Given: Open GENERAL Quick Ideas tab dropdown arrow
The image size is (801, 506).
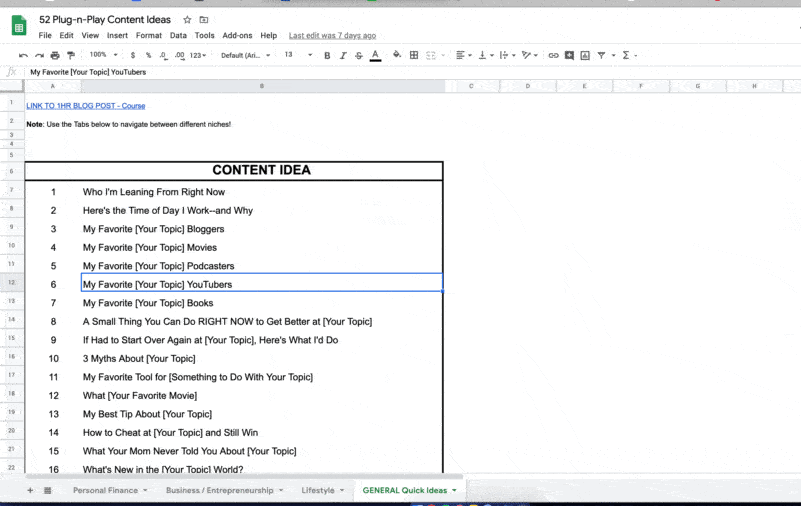Looking at the screenshot, I should click(x=454, y=491).
